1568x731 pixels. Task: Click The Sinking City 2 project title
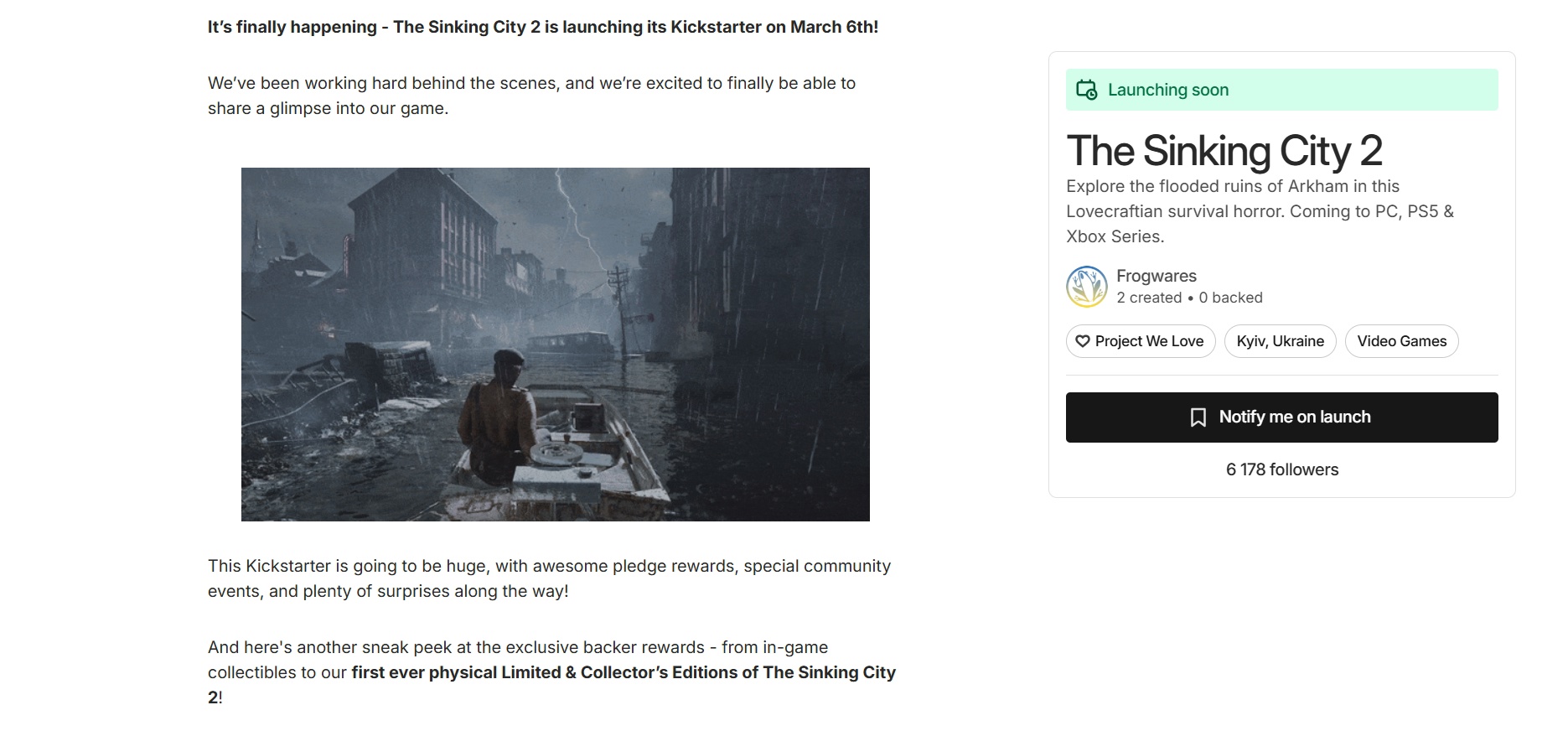[x=1224, y=151]
